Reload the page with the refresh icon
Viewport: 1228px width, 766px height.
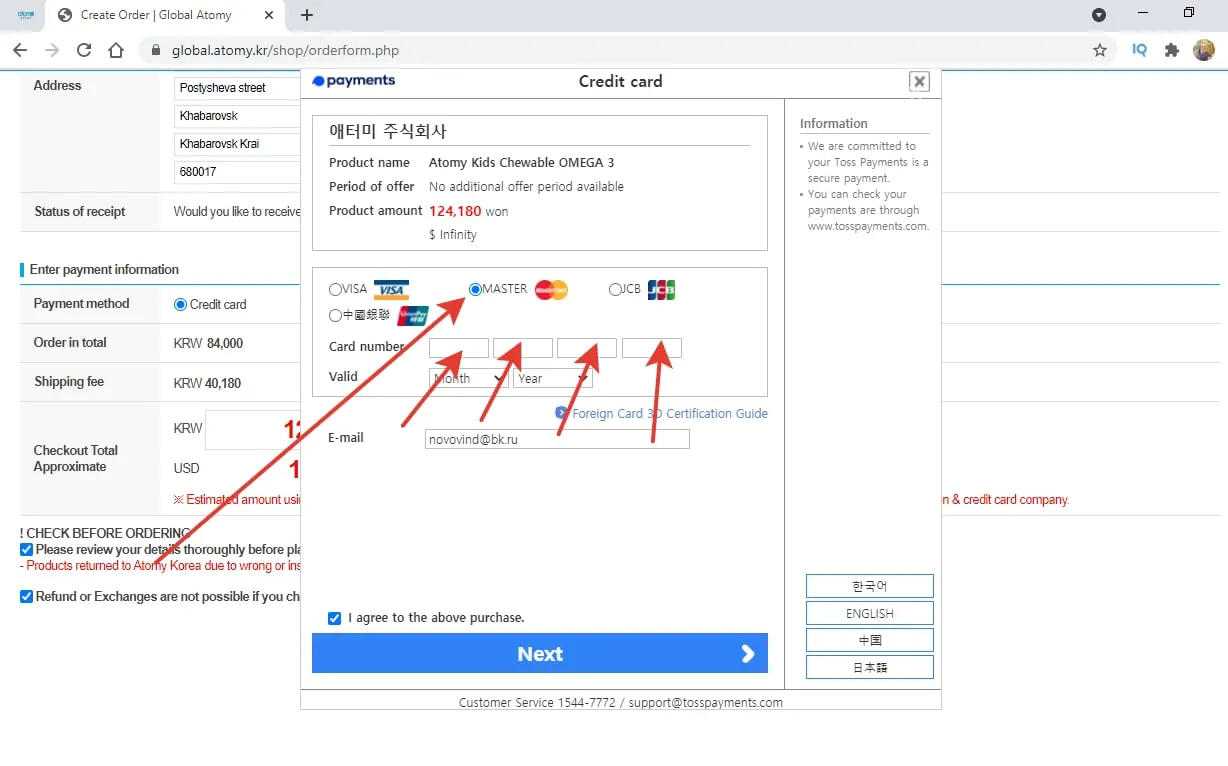coord(84,50)
